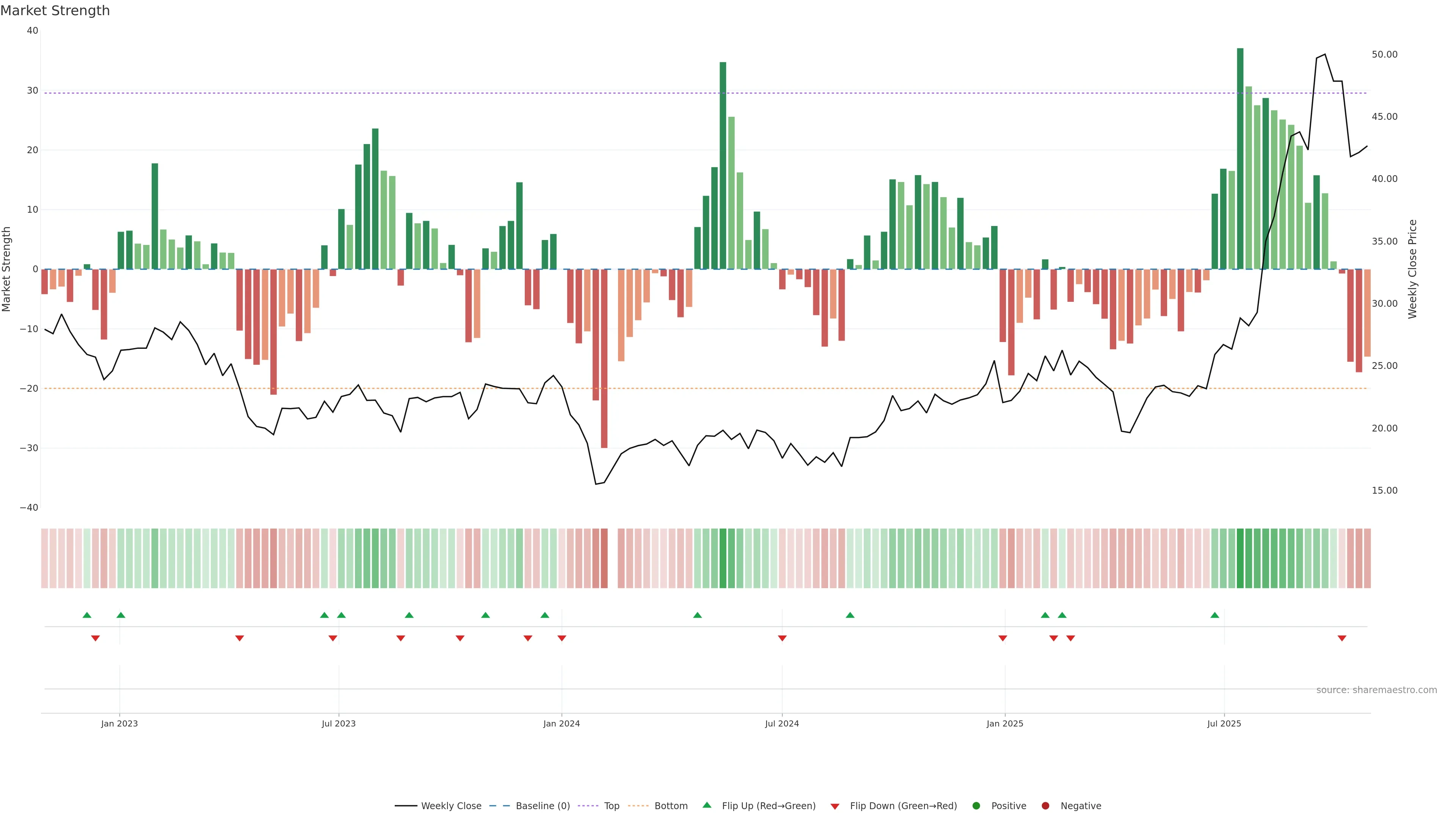1456x819 pixels.
Task: Click the rightmost red flip-down triangle marker
Action: [x=1342, y=638]
